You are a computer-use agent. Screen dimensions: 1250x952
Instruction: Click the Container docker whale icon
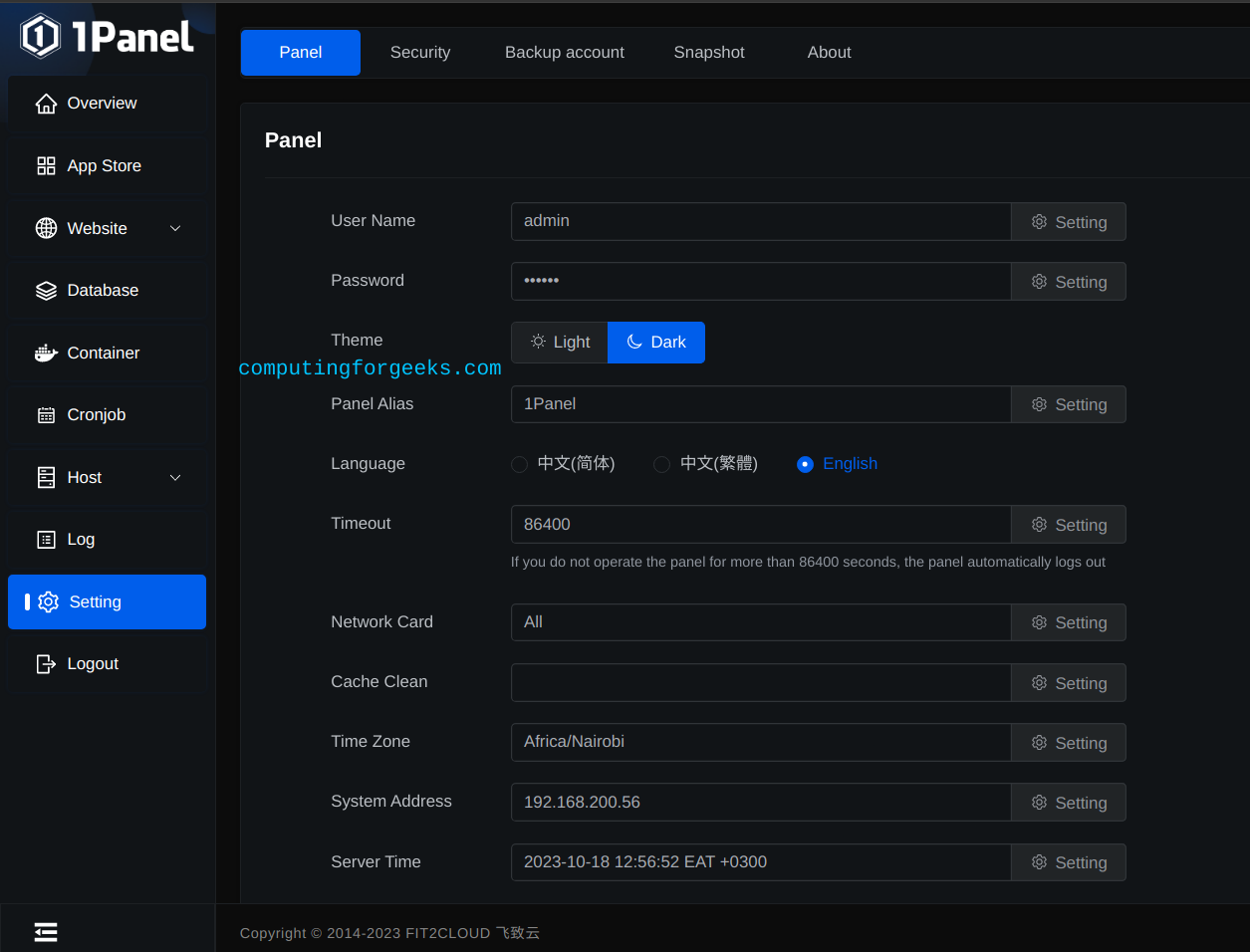[x=46, y=353]
